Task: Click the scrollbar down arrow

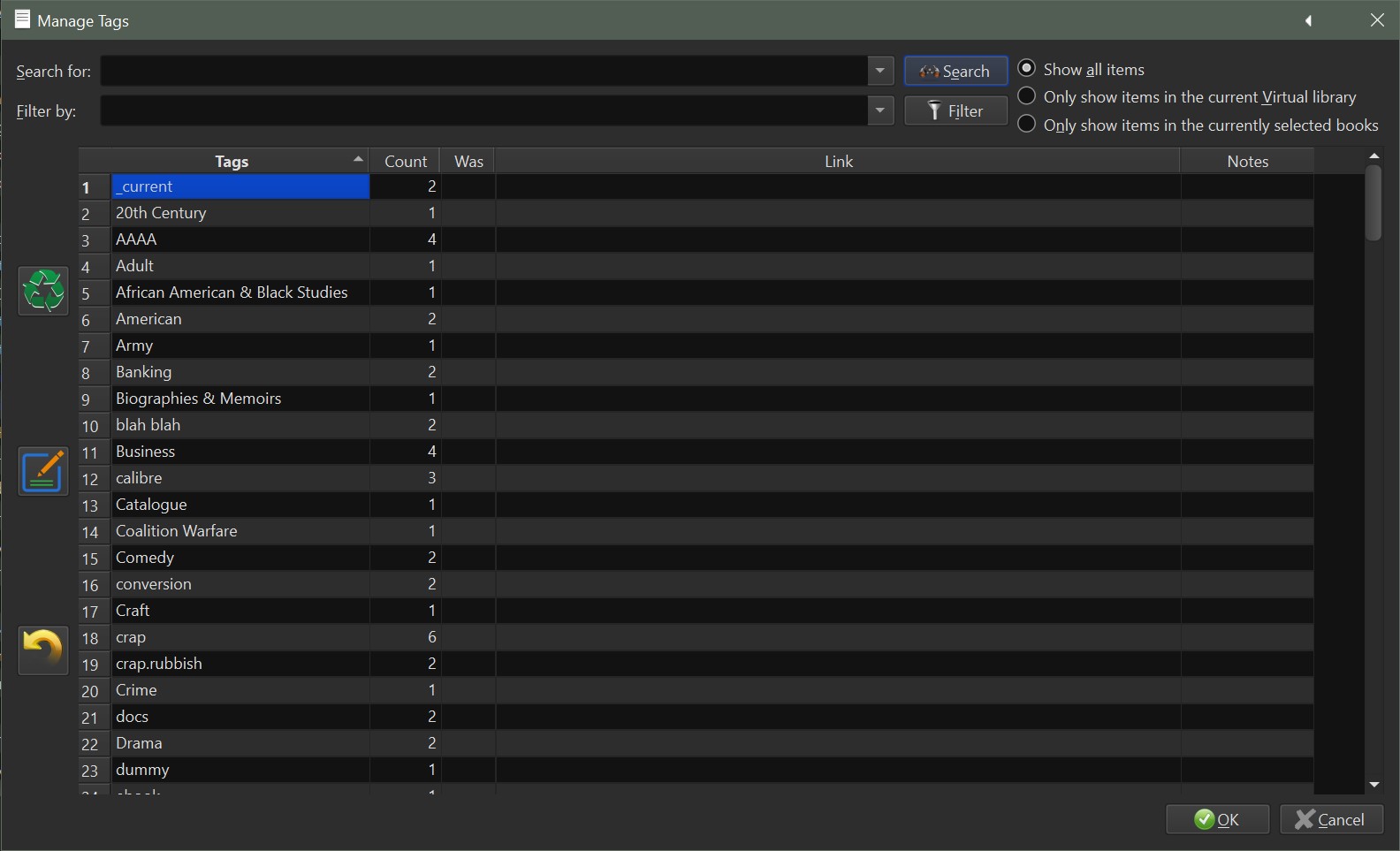Action: click(x=1373, y=785)
